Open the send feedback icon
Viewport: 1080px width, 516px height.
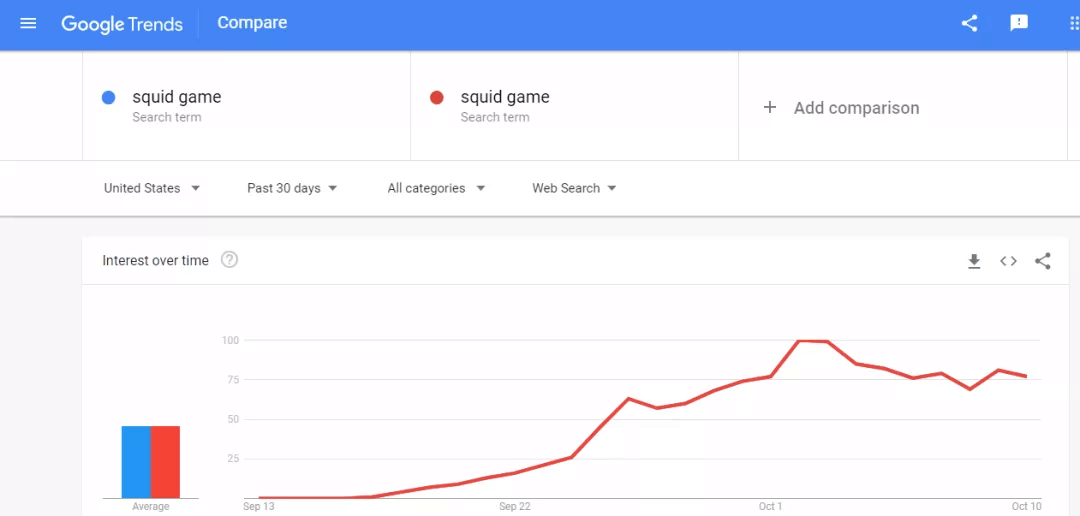[x=1019, y=23]
